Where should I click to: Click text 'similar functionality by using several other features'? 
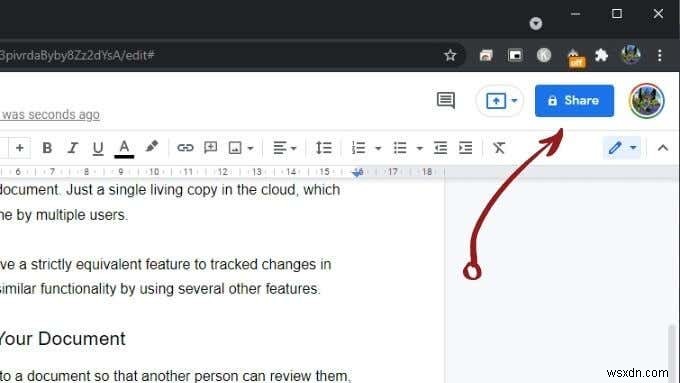pos(160,289)
